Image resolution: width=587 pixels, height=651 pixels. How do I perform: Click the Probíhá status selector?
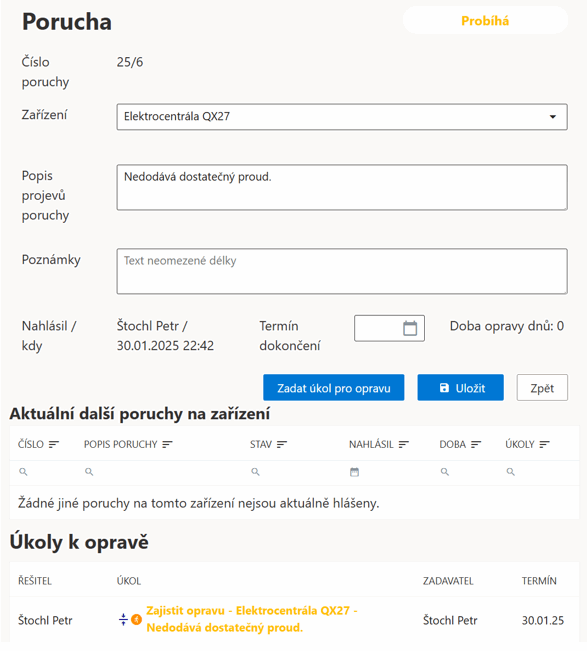[485, 20]
